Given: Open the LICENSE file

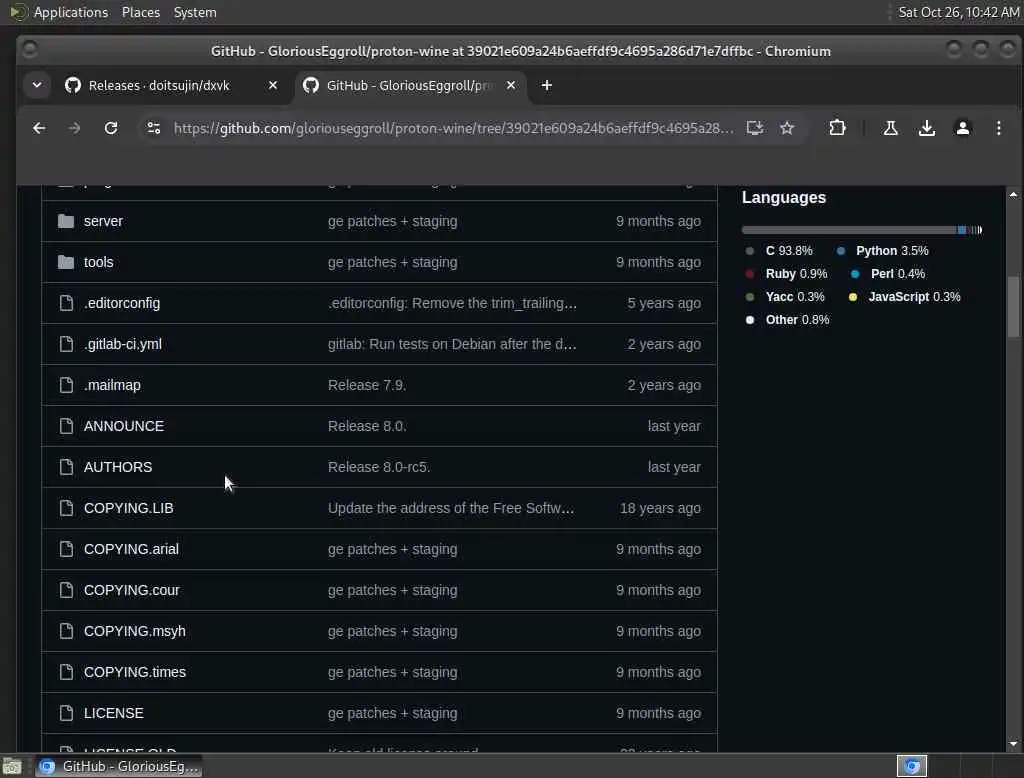Looking at the screenshot, I should (x=114, y=713).
